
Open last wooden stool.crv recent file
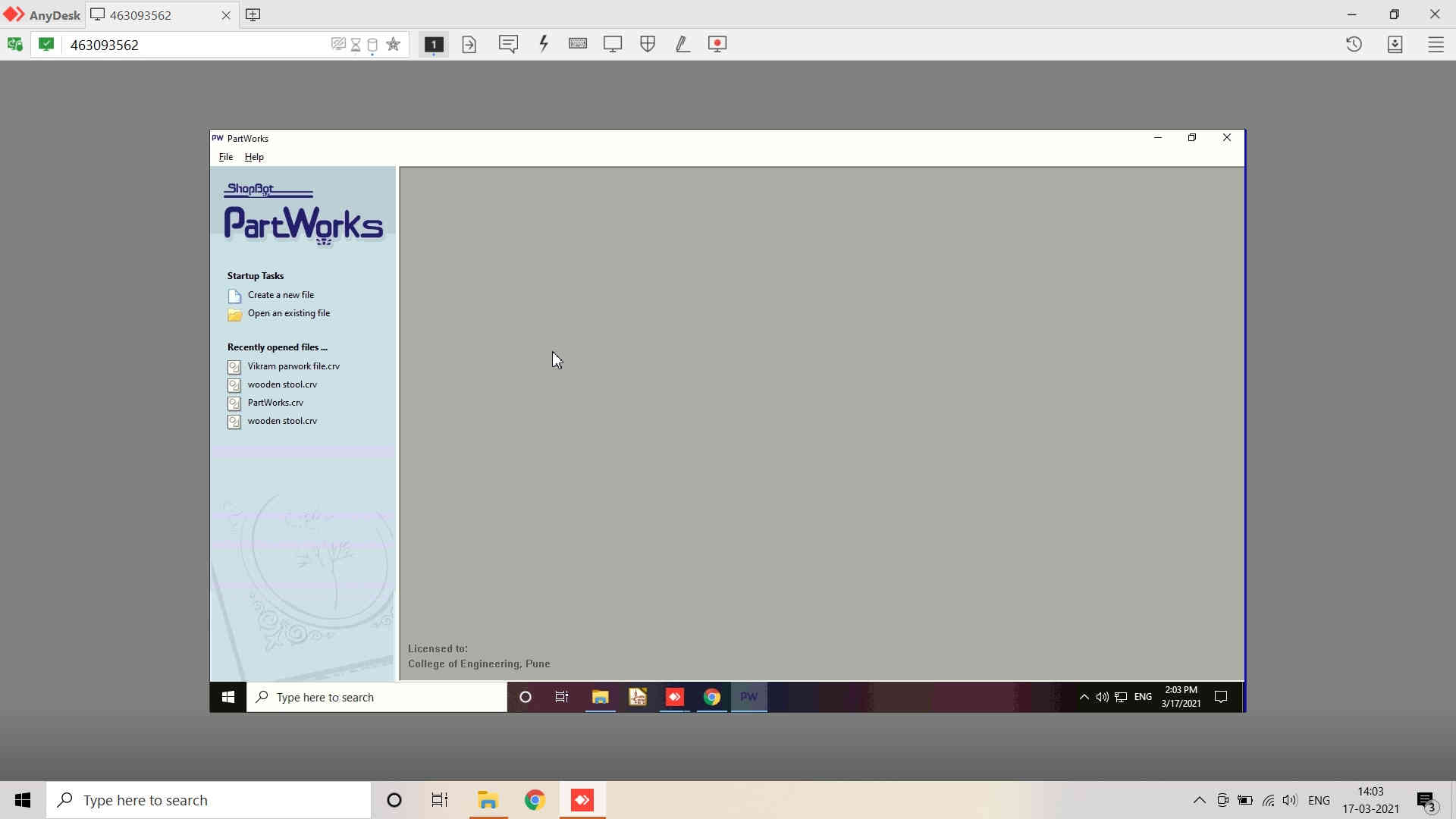tap(282, 421)
